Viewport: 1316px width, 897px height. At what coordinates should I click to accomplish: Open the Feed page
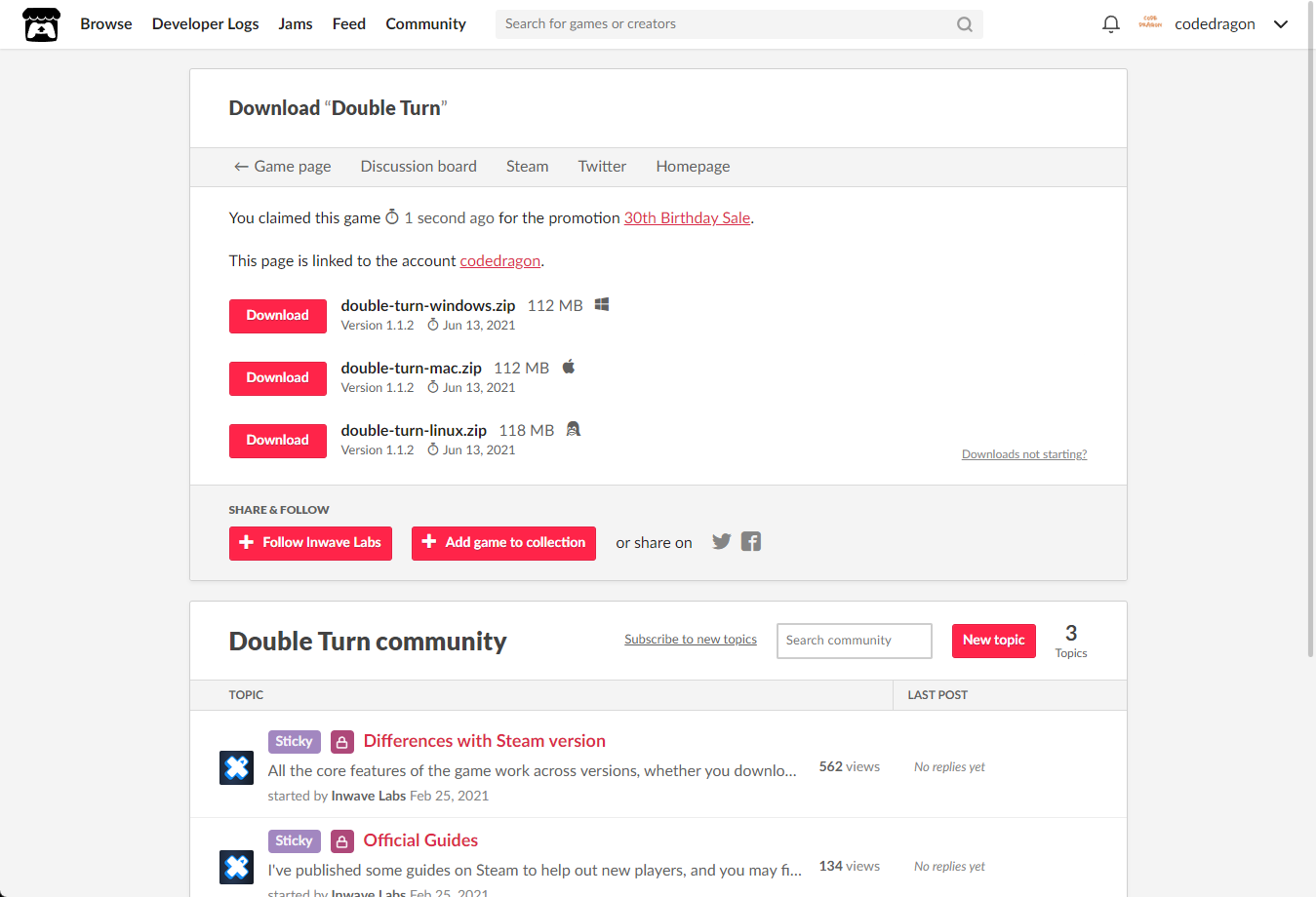pos(349,23)
